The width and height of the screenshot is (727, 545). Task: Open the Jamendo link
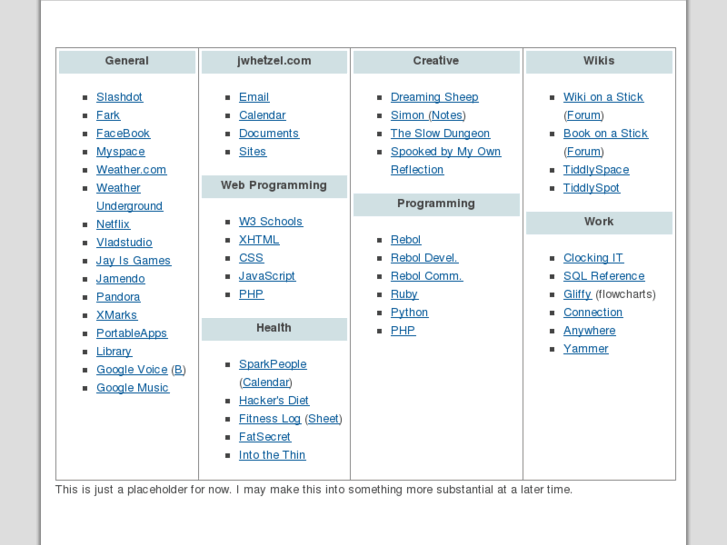121,279
